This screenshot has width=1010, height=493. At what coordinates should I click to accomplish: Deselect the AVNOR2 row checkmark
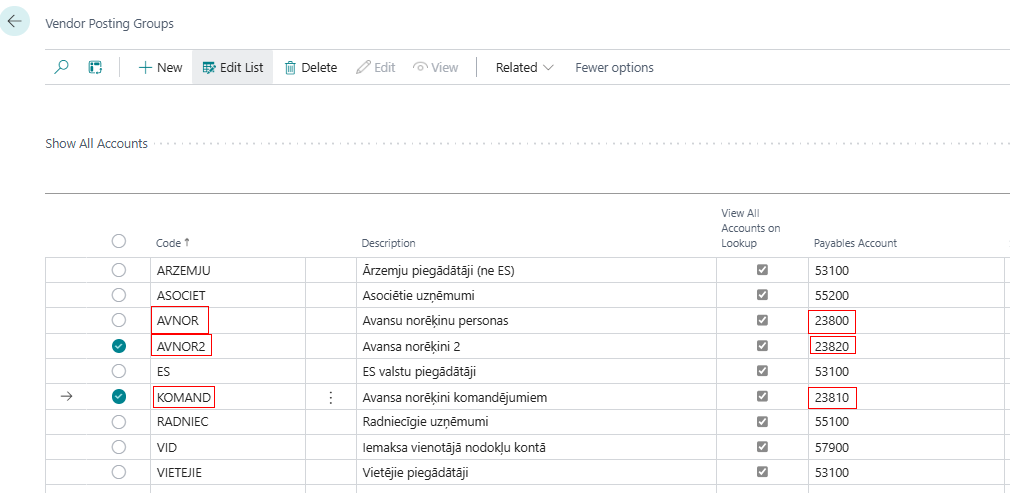point(119,346)
